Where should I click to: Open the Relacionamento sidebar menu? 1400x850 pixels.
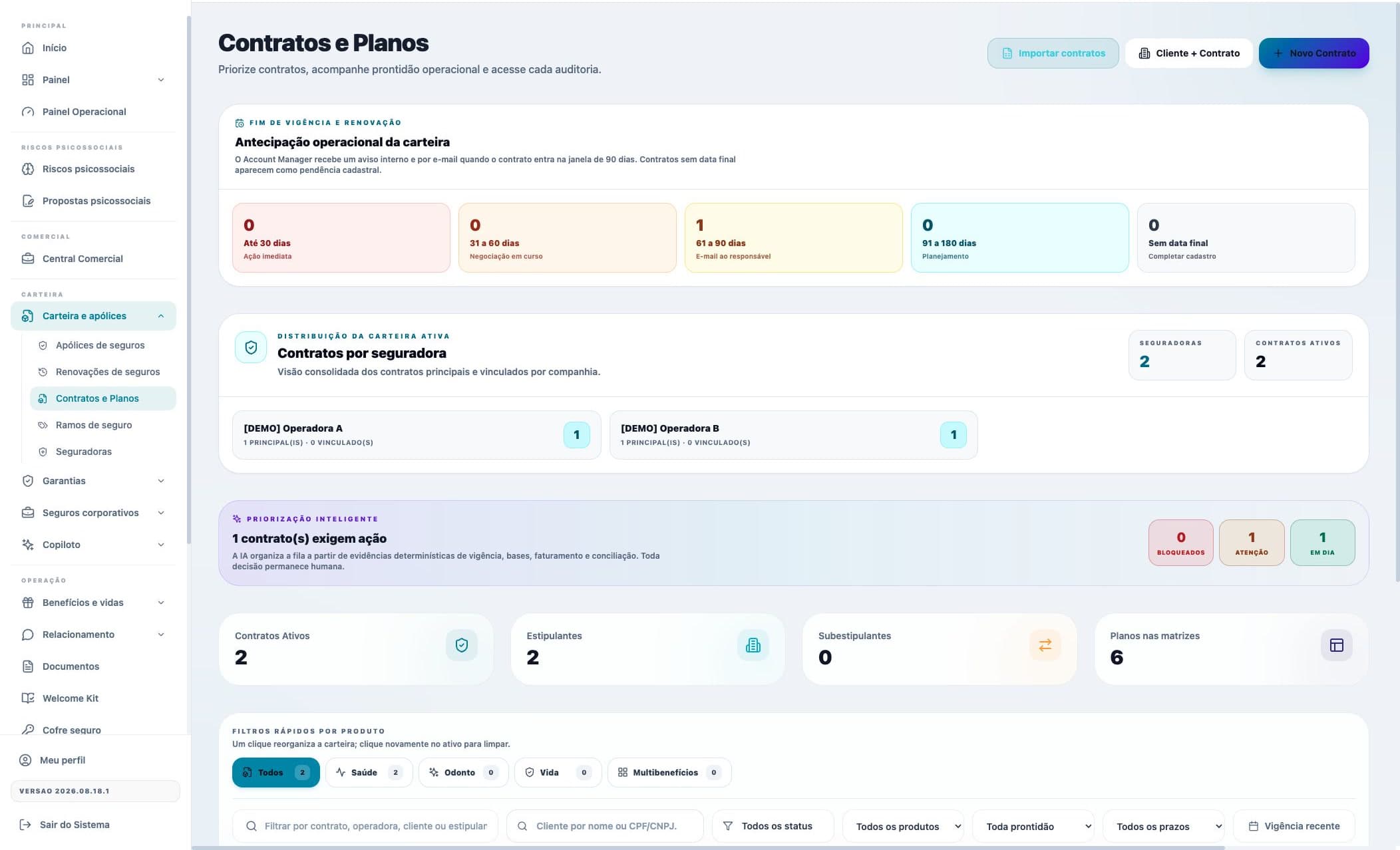pos(93,635)
